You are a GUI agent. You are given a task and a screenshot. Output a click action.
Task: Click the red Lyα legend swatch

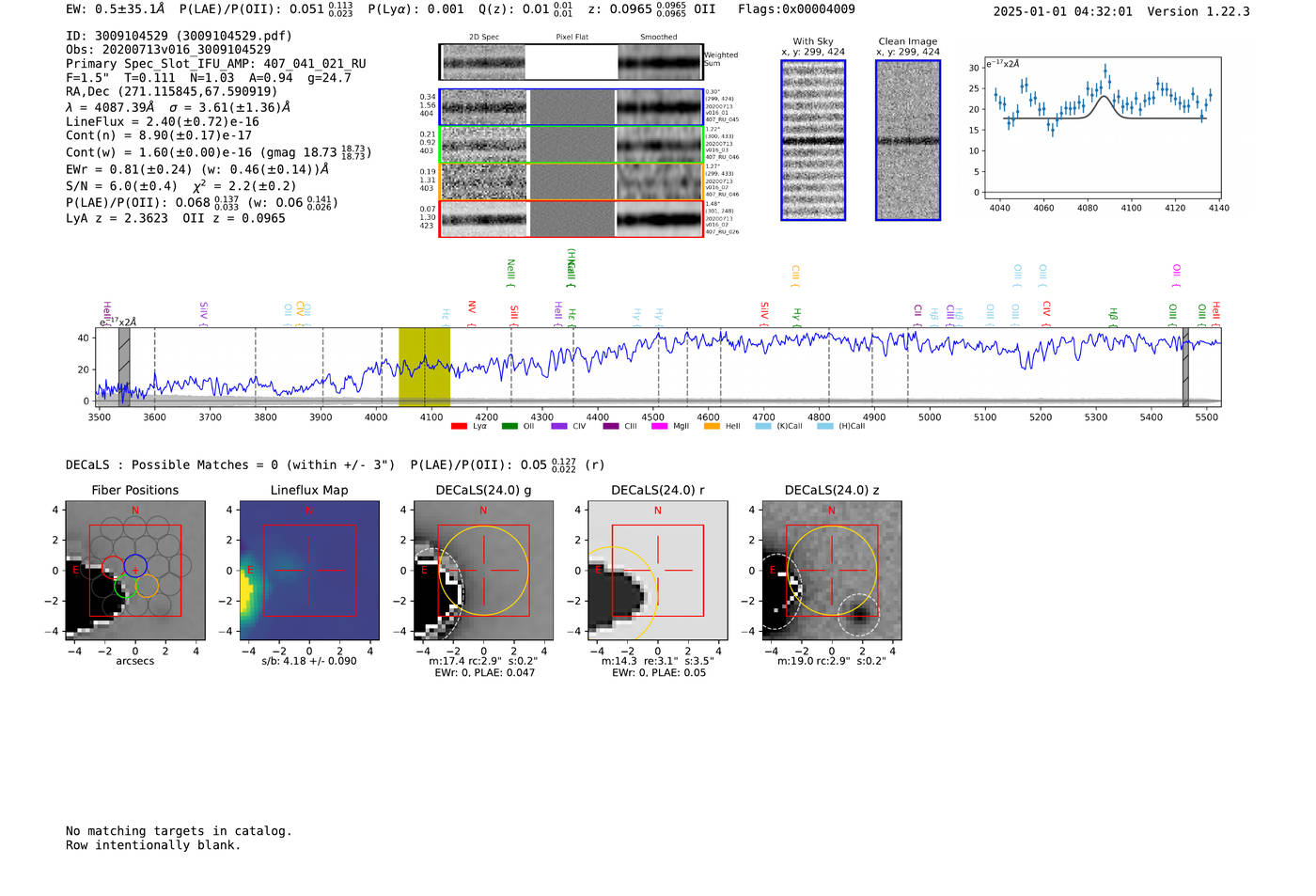tap(459, 426)
